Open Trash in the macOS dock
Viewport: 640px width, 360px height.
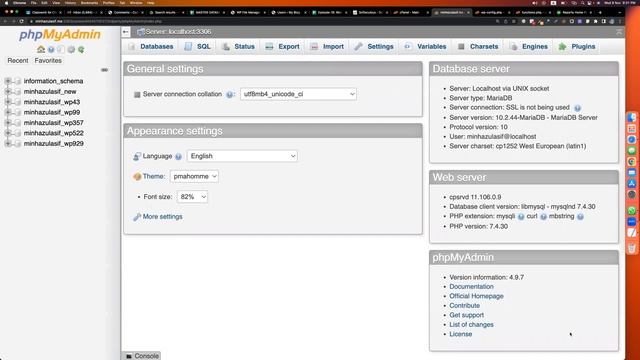[631, 248]
